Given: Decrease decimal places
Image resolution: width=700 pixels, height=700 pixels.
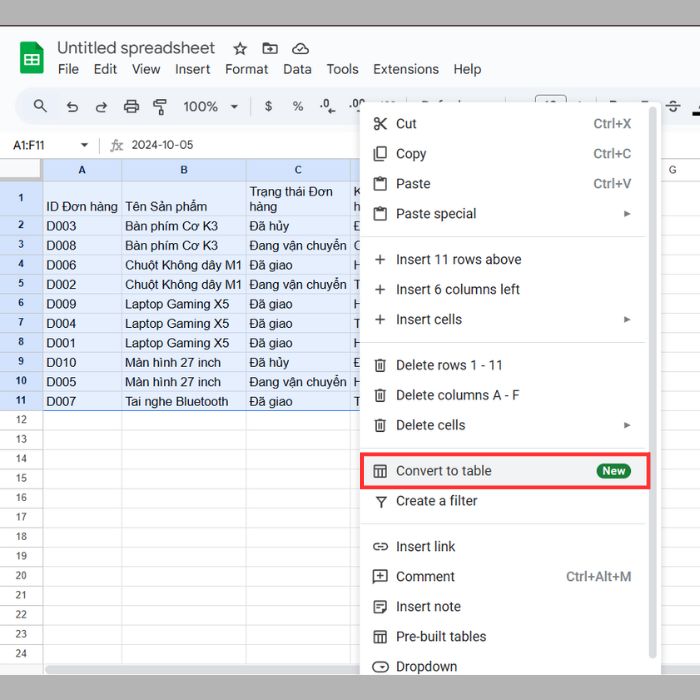Looking at the screenshot, I should 327,106.
